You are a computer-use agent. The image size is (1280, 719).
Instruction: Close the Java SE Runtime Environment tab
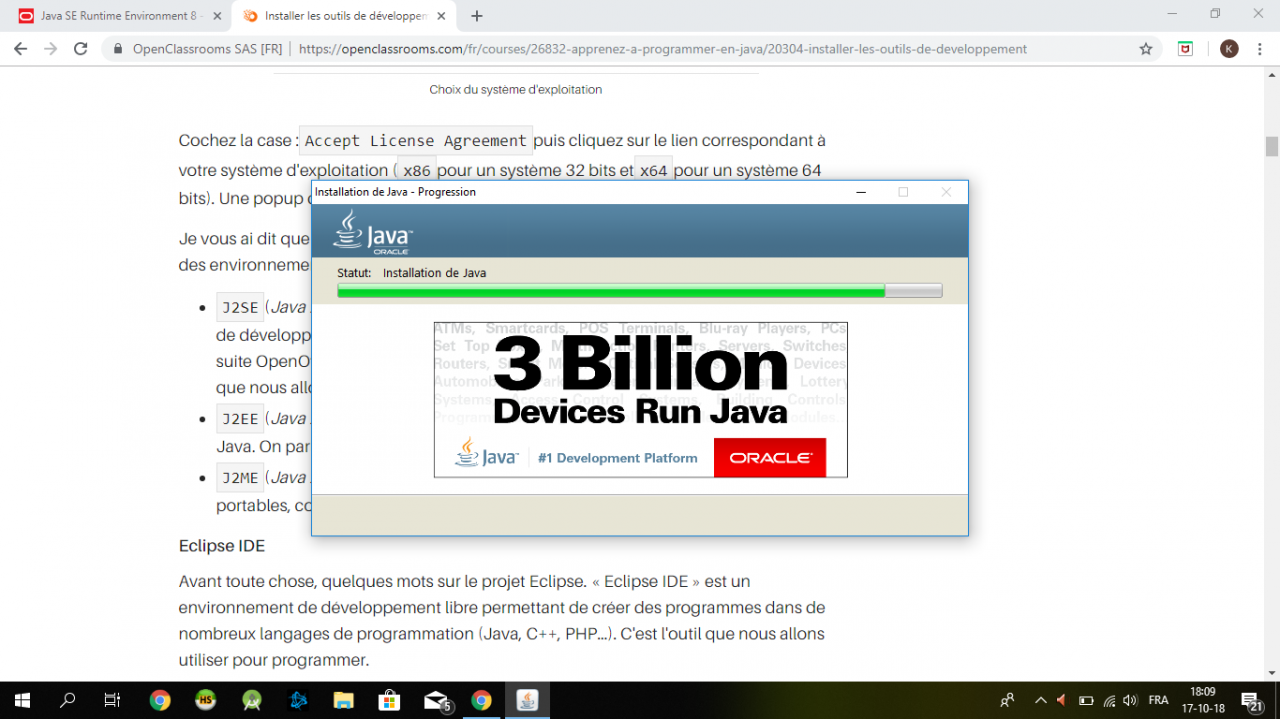point(218,16)
